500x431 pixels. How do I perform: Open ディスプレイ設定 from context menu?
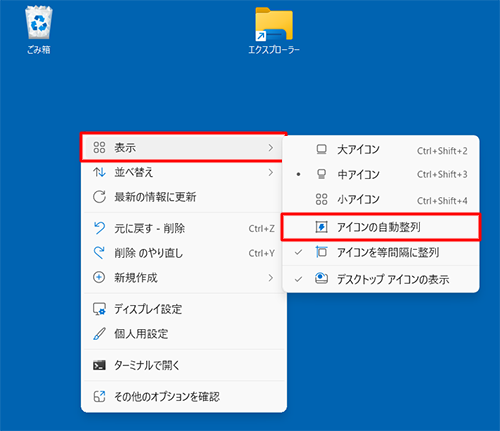pyautogui.click(x=184, y=309)
